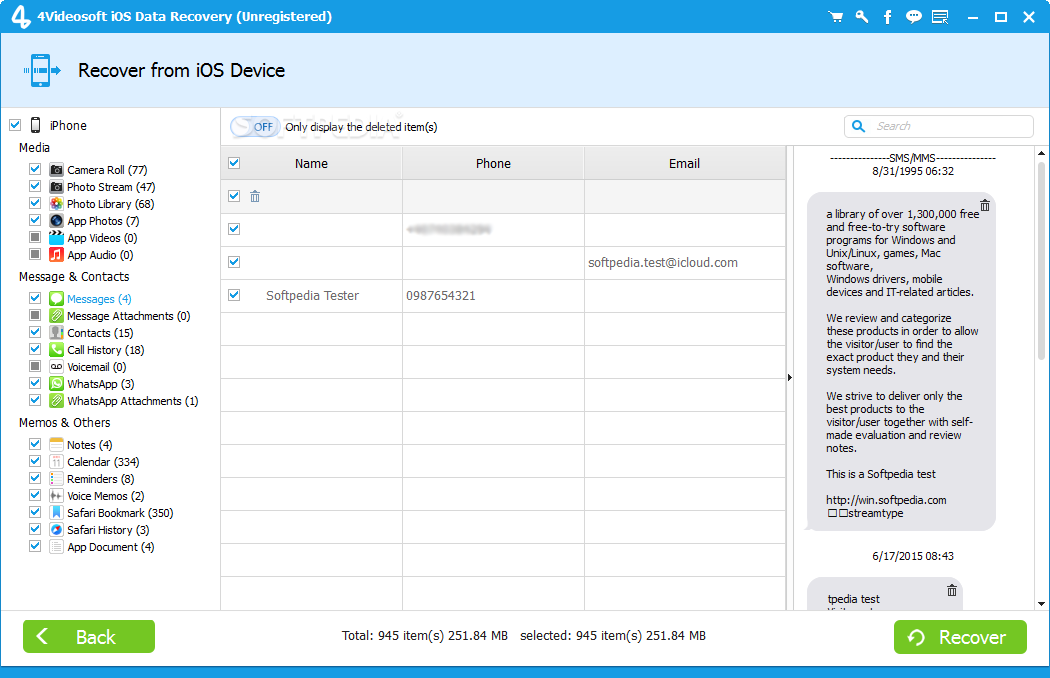Select Reminders (8) category

(100, 479)
